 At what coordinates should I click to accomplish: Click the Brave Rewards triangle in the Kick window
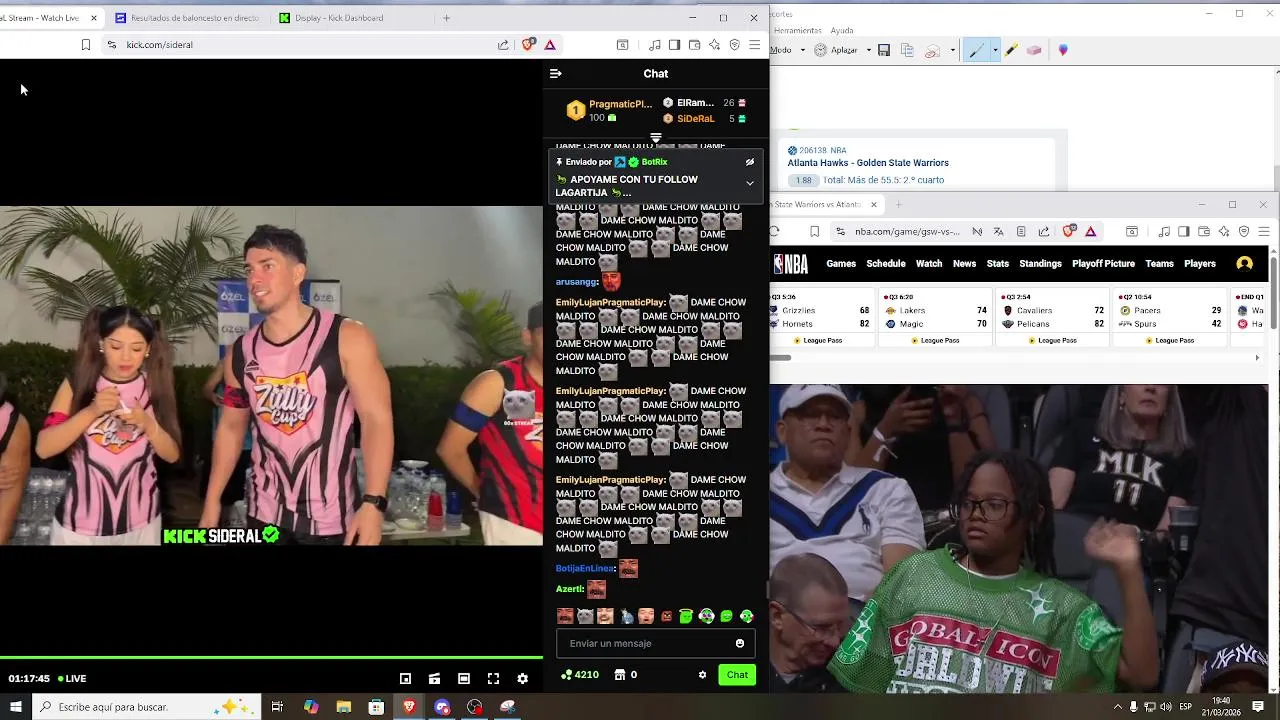click(550, 44)
